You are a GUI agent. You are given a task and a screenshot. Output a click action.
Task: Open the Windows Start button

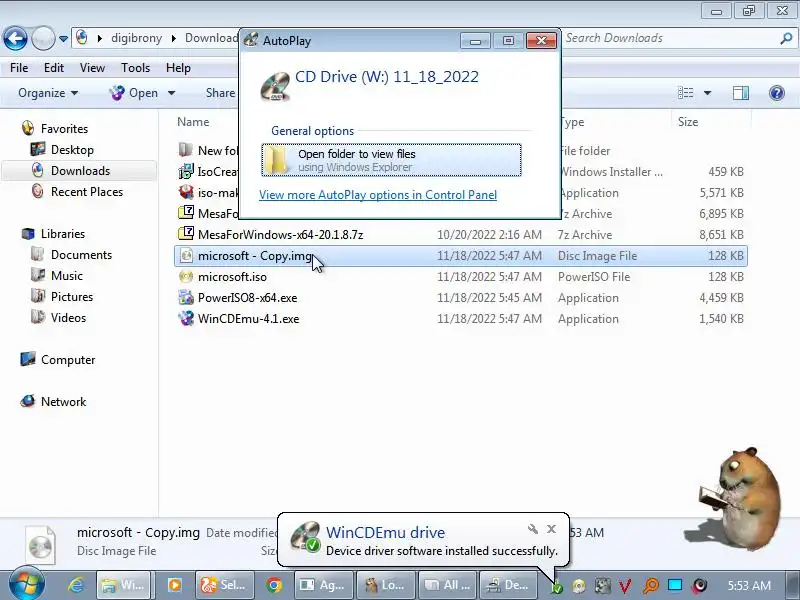coord(27,584)
